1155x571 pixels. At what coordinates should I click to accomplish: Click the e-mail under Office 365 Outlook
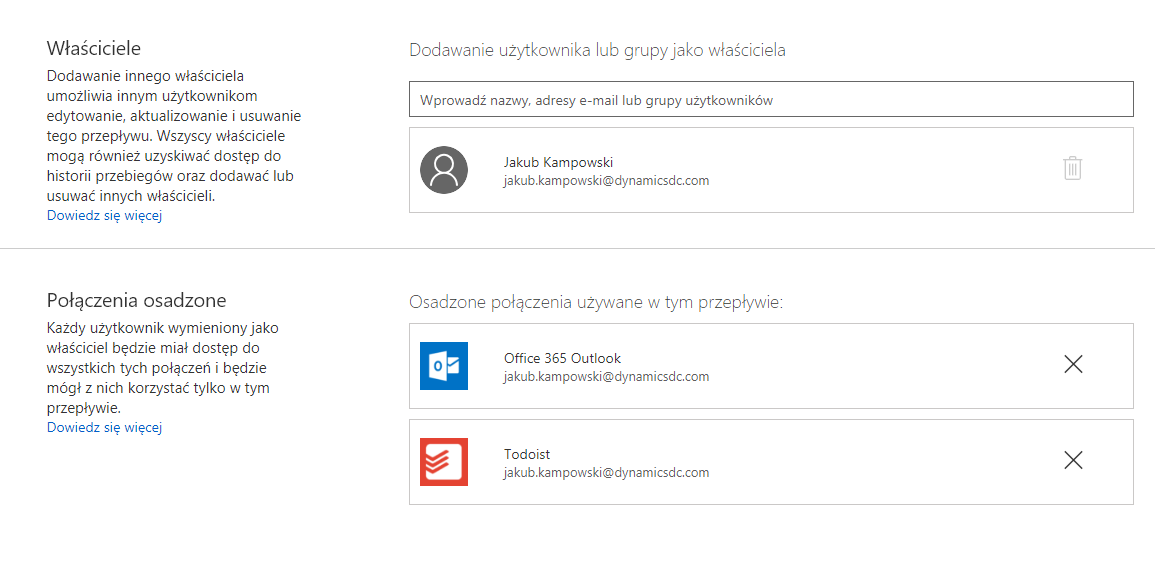point(606,376)
